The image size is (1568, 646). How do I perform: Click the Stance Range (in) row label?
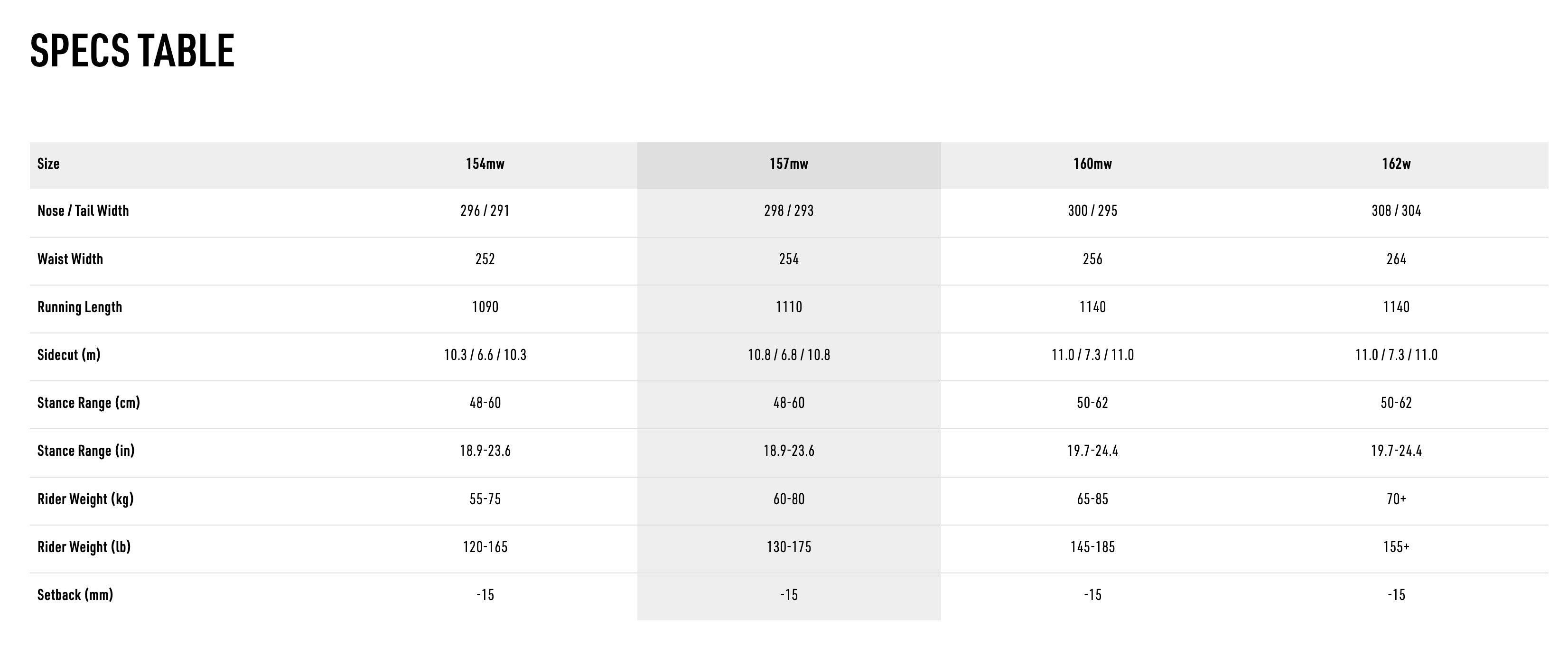point(86,451)
